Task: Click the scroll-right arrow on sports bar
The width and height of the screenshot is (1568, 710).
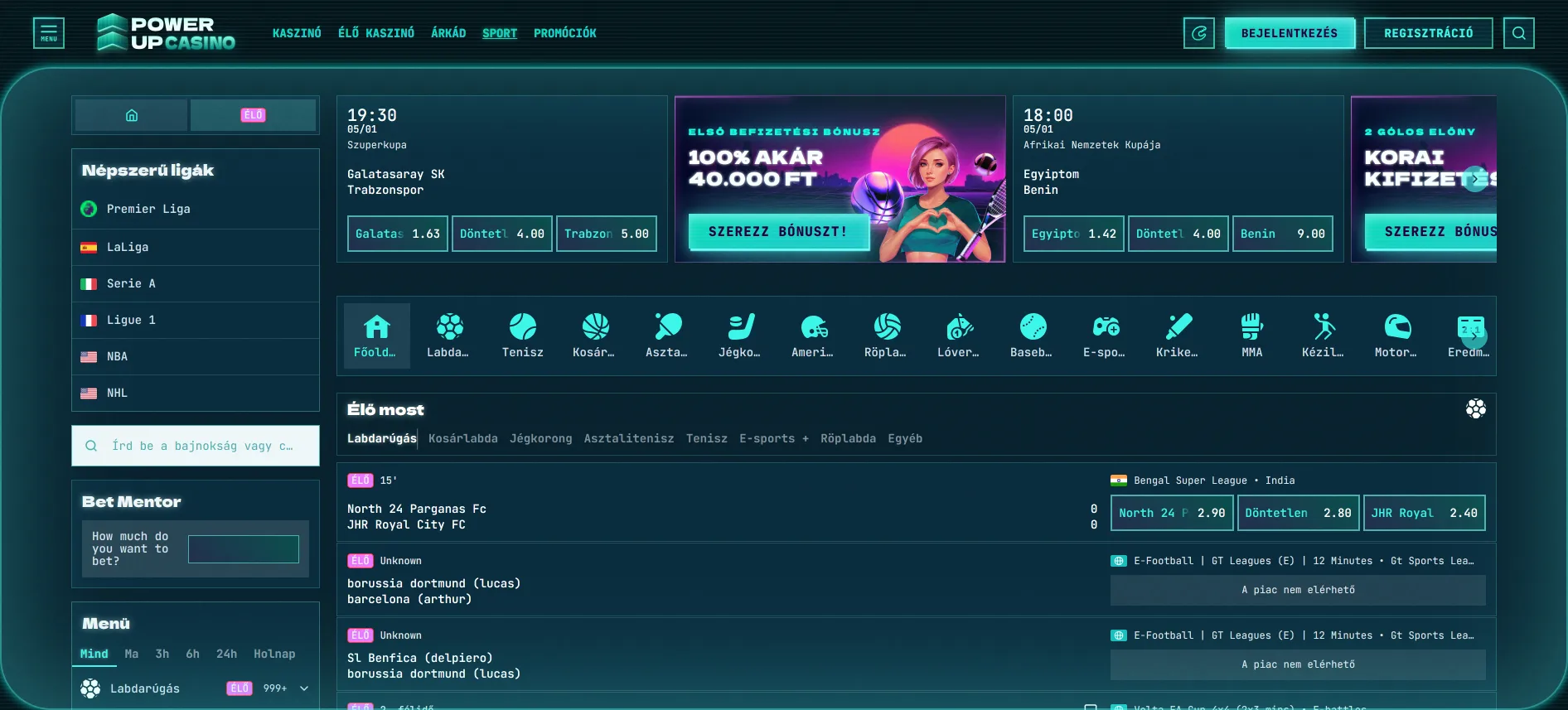Action: 1474,336
